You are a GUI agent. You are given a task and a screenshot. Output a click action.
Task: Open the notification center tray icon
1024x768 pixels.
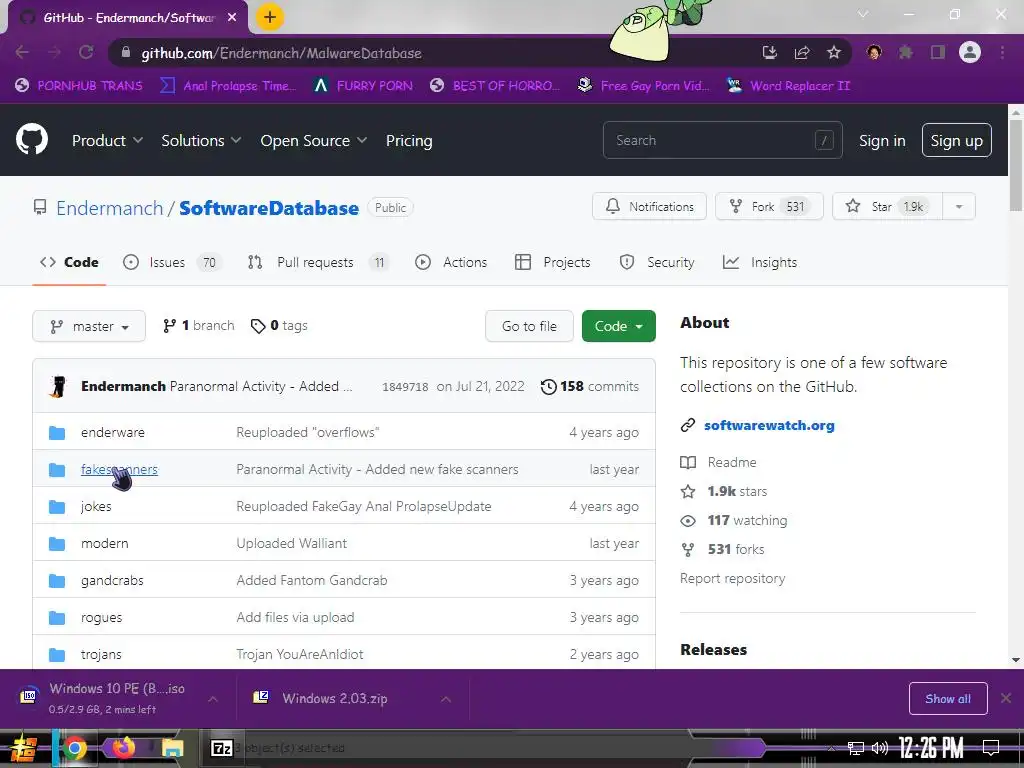(991, 748)
